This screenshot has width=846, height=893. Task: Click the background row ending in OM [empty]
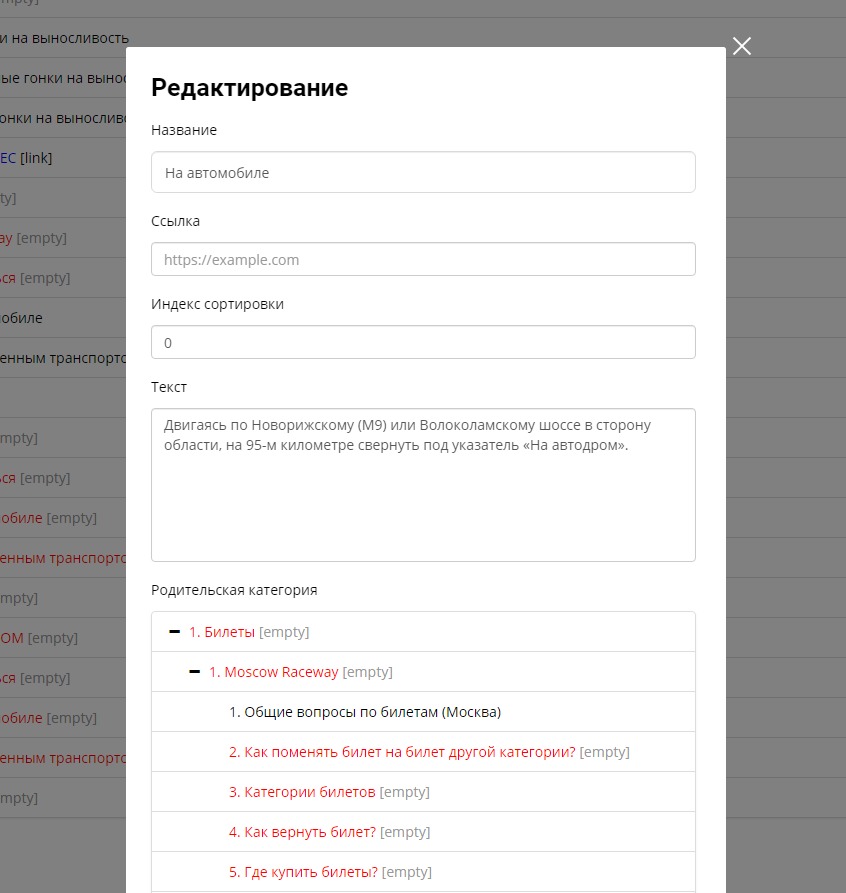(x=63, y=638)
